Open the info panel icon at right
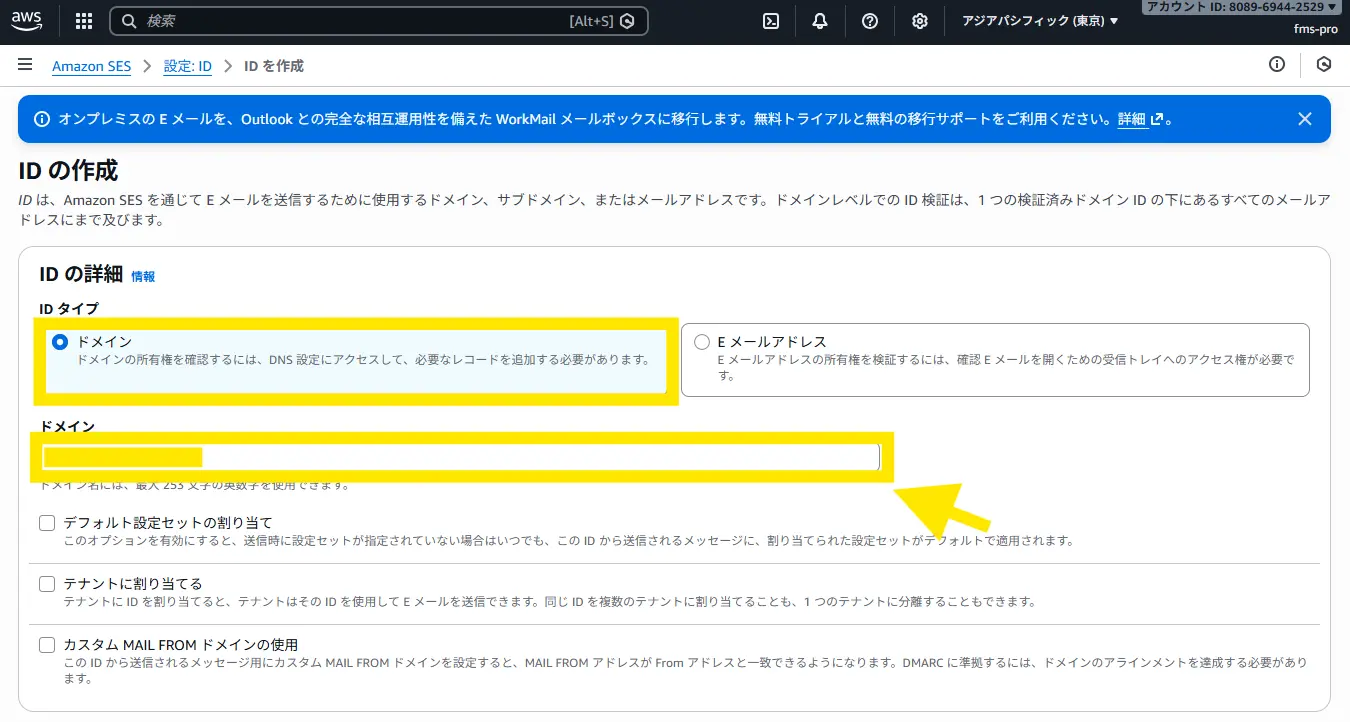This screenshot has height=722, width=1350. coord(1277,65)
